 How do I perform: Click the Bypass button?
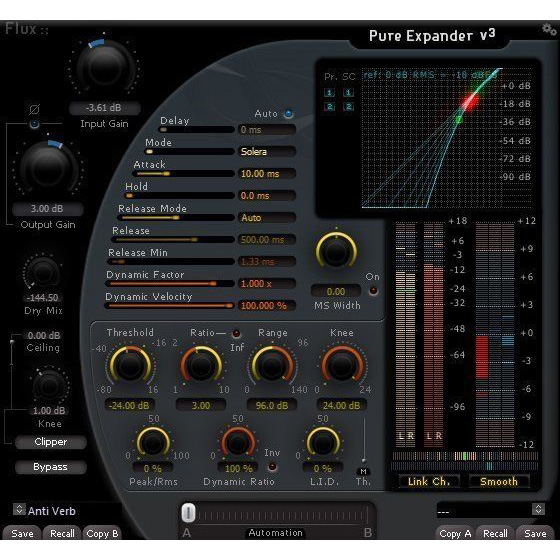pos(51,467)
